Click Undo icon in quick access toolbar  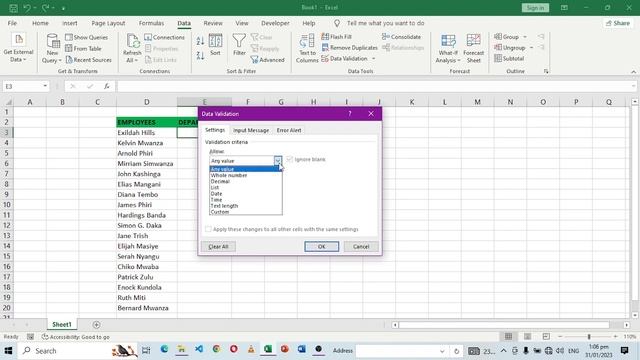coord(27,8)
